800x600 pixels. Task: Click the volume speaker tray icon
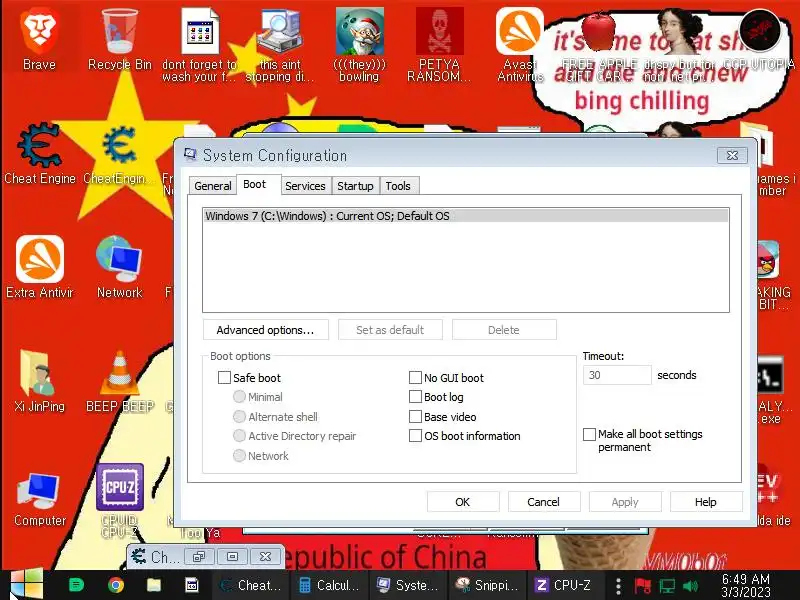tap(691, 586)
